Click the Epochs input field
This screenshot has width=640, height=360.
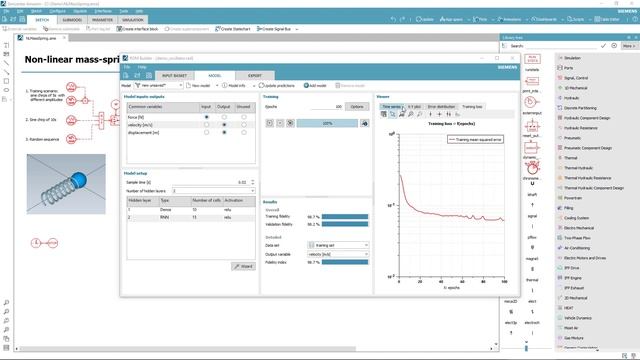[x=326, y=107]
